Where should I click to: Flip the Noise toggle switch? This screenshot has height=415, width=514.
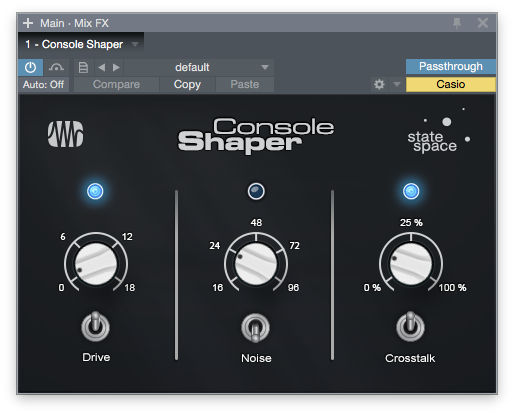click(256, 328)
